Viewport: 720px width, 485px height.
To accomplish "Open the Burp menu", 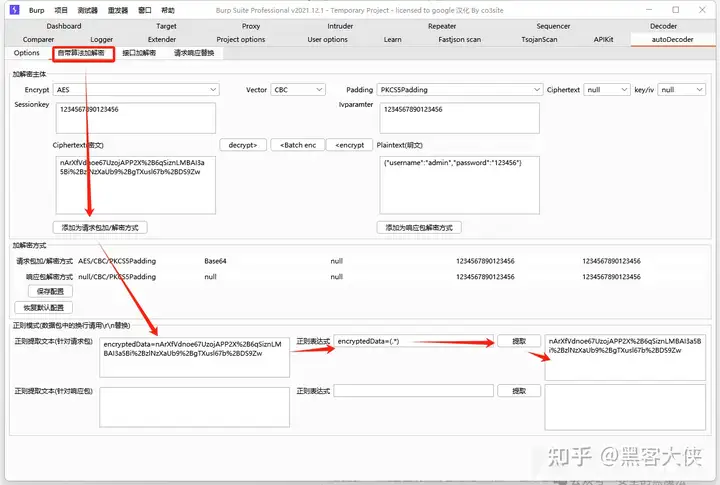I will (x=37, y=10).
